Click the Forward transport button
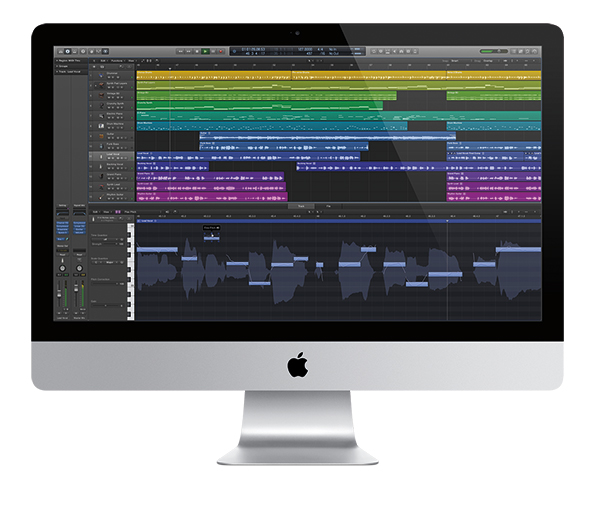Screen dimensions: 600x512 [x=189, y=51]
